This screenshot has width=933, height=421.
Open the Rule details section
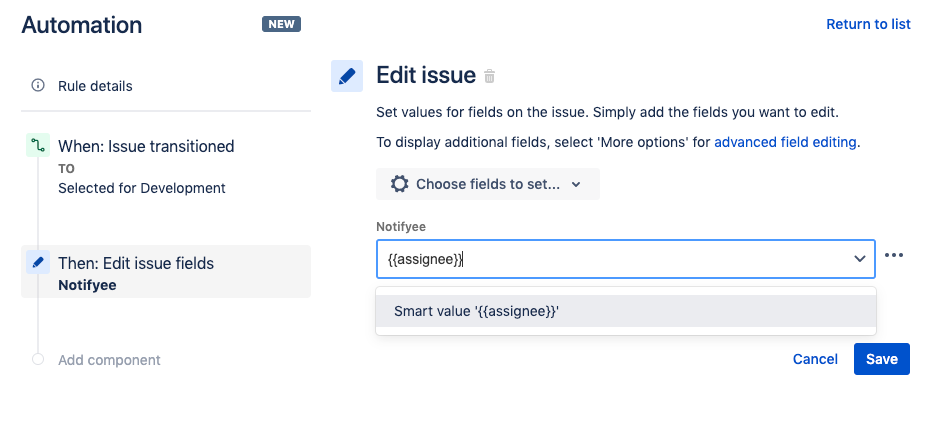pyautogui.click(x=95, y=86)
